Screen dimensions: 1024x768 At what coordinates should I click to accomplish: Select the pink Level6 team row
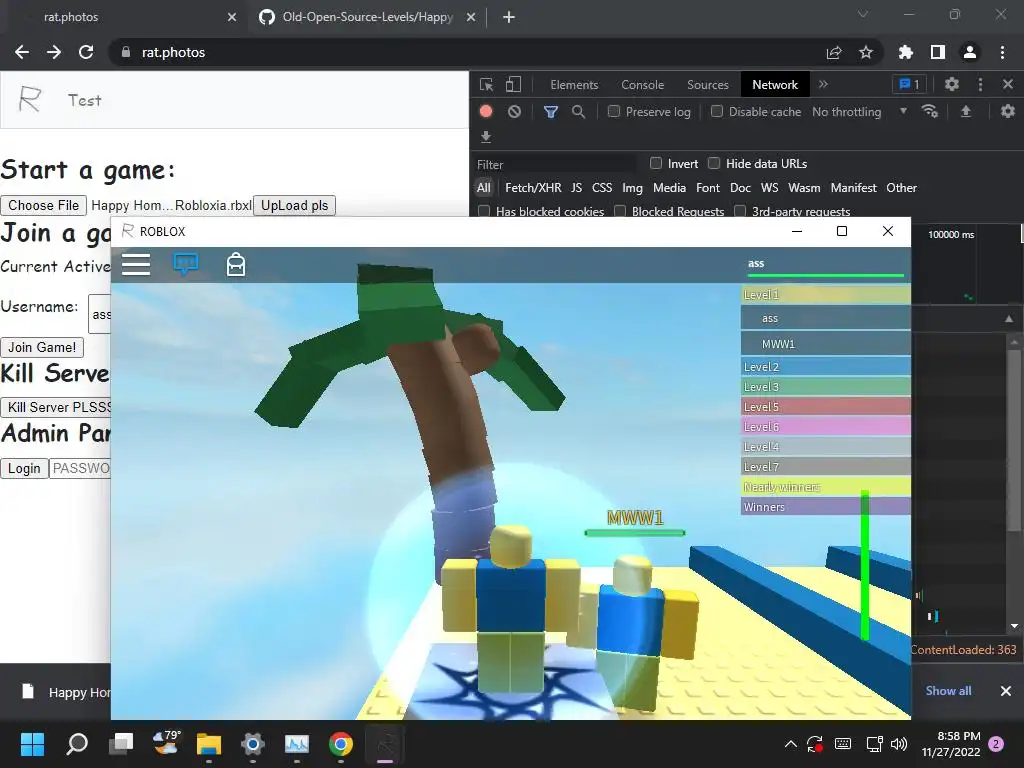[825, 426]
